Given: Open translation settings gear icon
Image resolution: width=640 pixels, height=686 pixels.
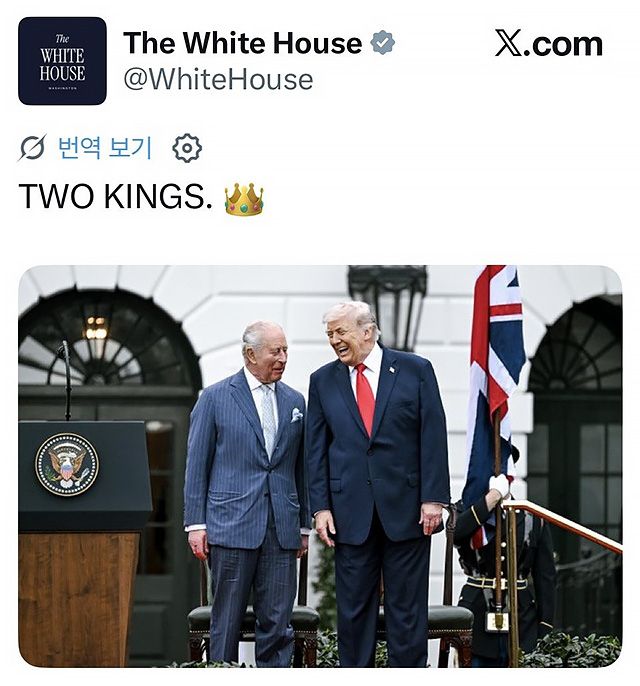Looking at the screenshot, I should click(187, 148).
